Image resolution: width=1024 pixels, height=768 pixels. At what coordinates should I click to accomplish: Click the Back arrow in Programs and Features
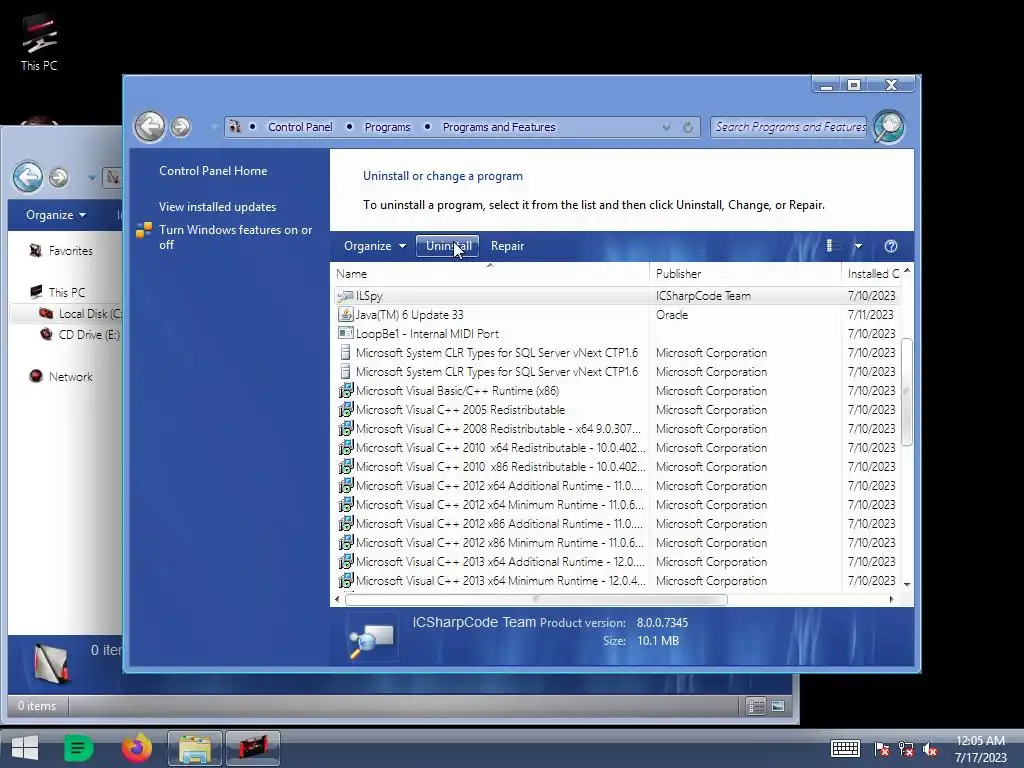[150, 126]
